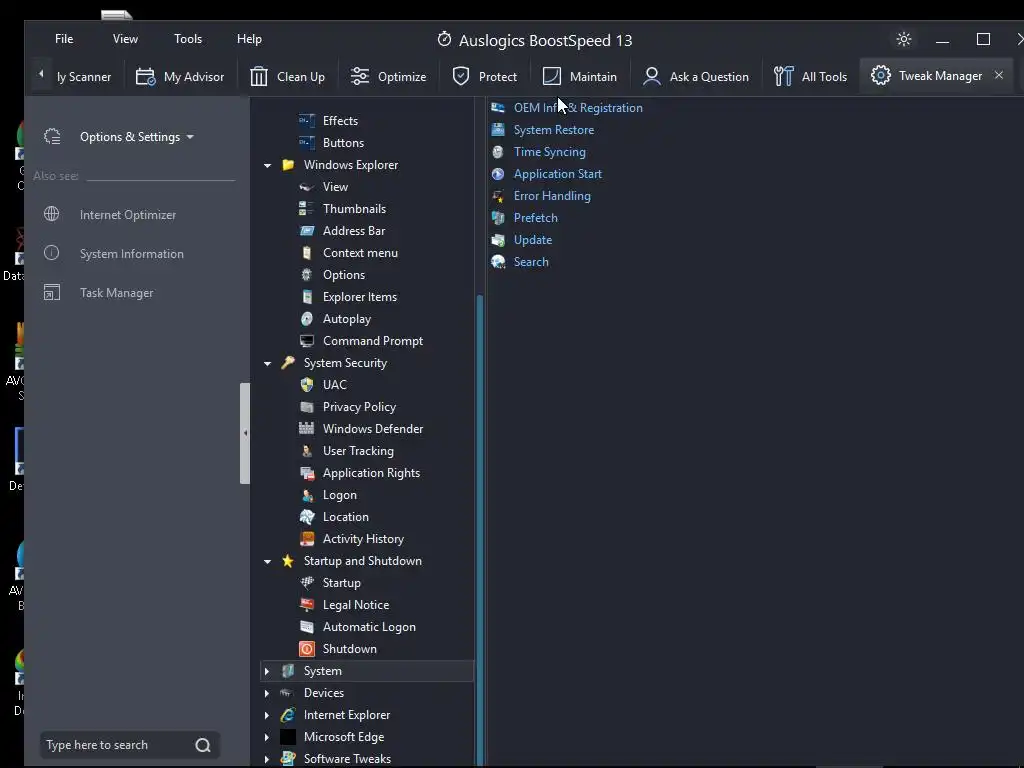Click the Automatic Logon icon

coord(306,627)
